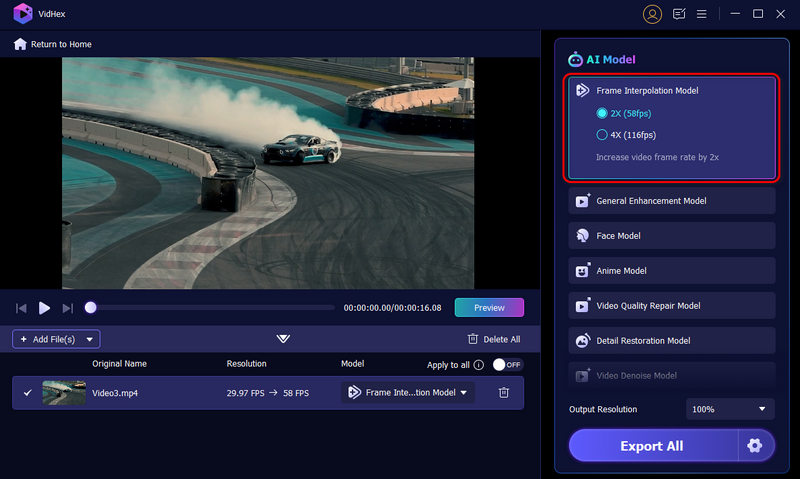The height and width of the screenshot is (479, 800).
Task: Delete Video3.mp4 with the trash icon
Action: point(504,393)
